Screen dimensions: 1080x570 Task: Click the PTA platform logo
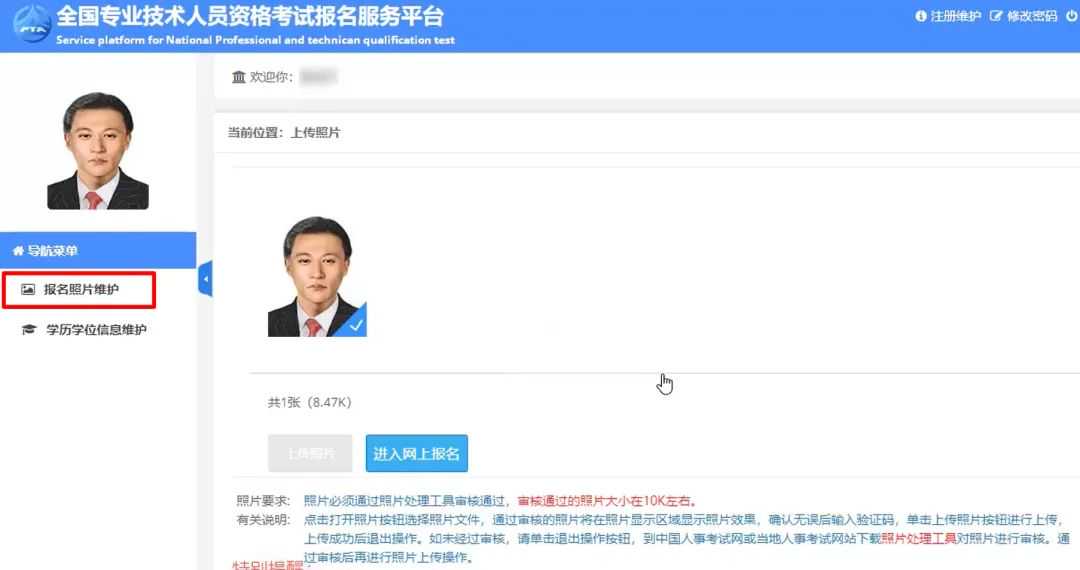point(30,27)
